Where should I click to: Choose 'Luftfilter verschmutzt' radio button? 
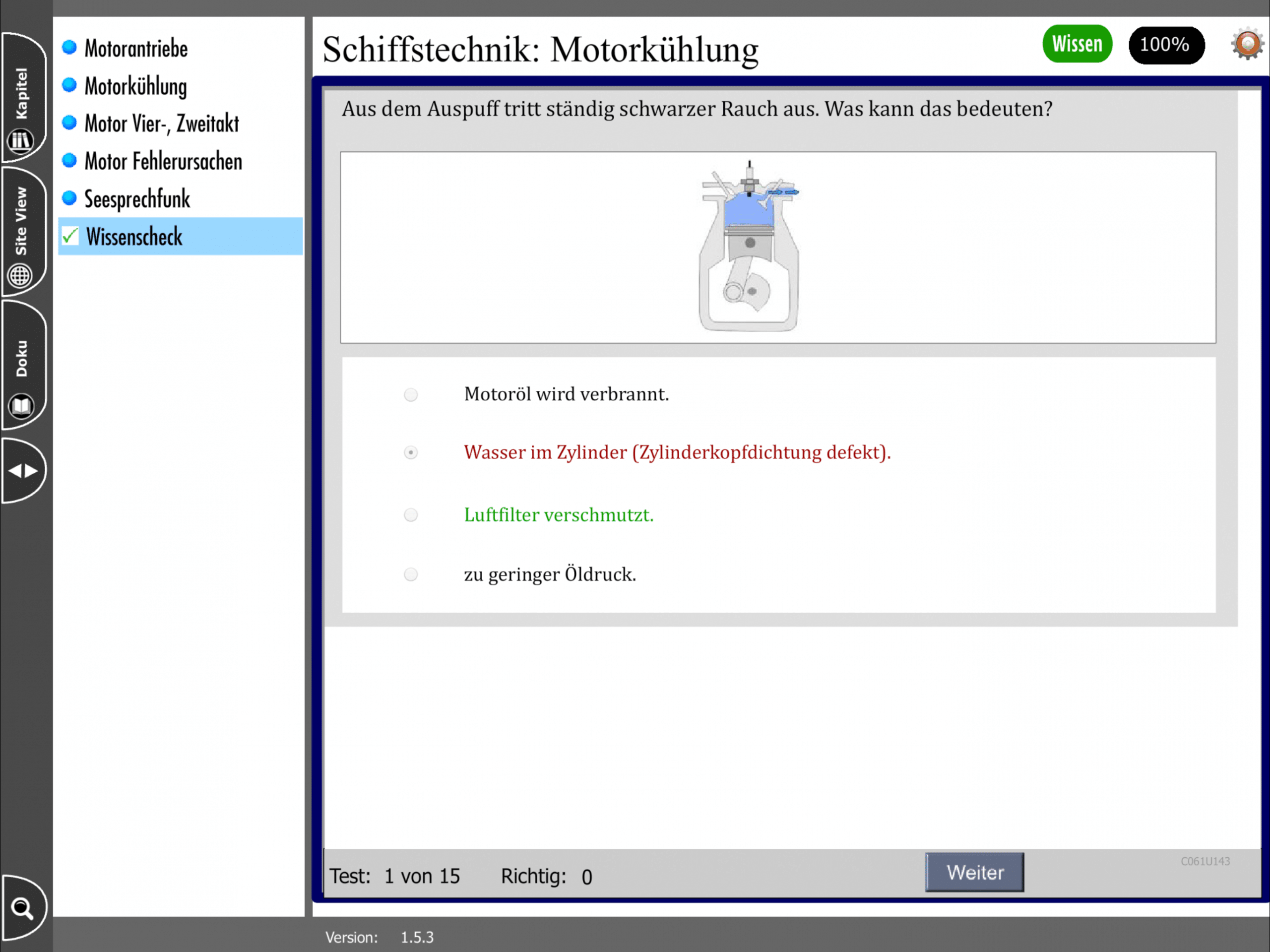point(410,514)
